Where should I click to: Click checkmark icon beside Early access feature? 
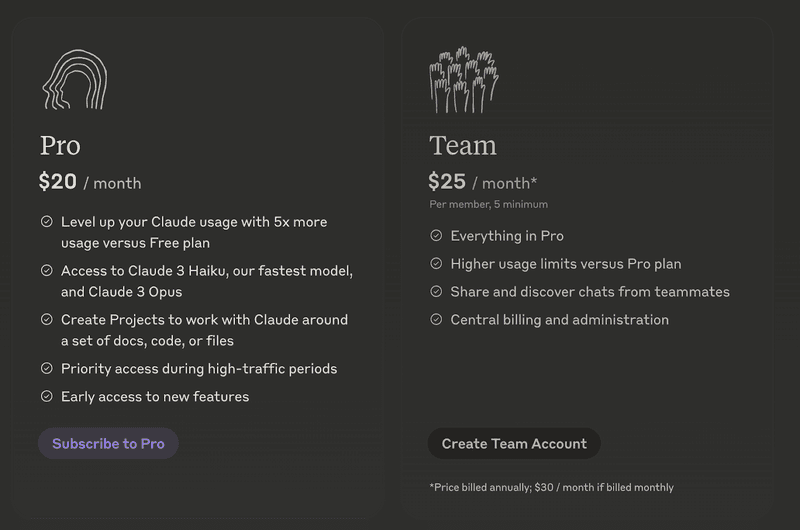click(x=47, y=397)
